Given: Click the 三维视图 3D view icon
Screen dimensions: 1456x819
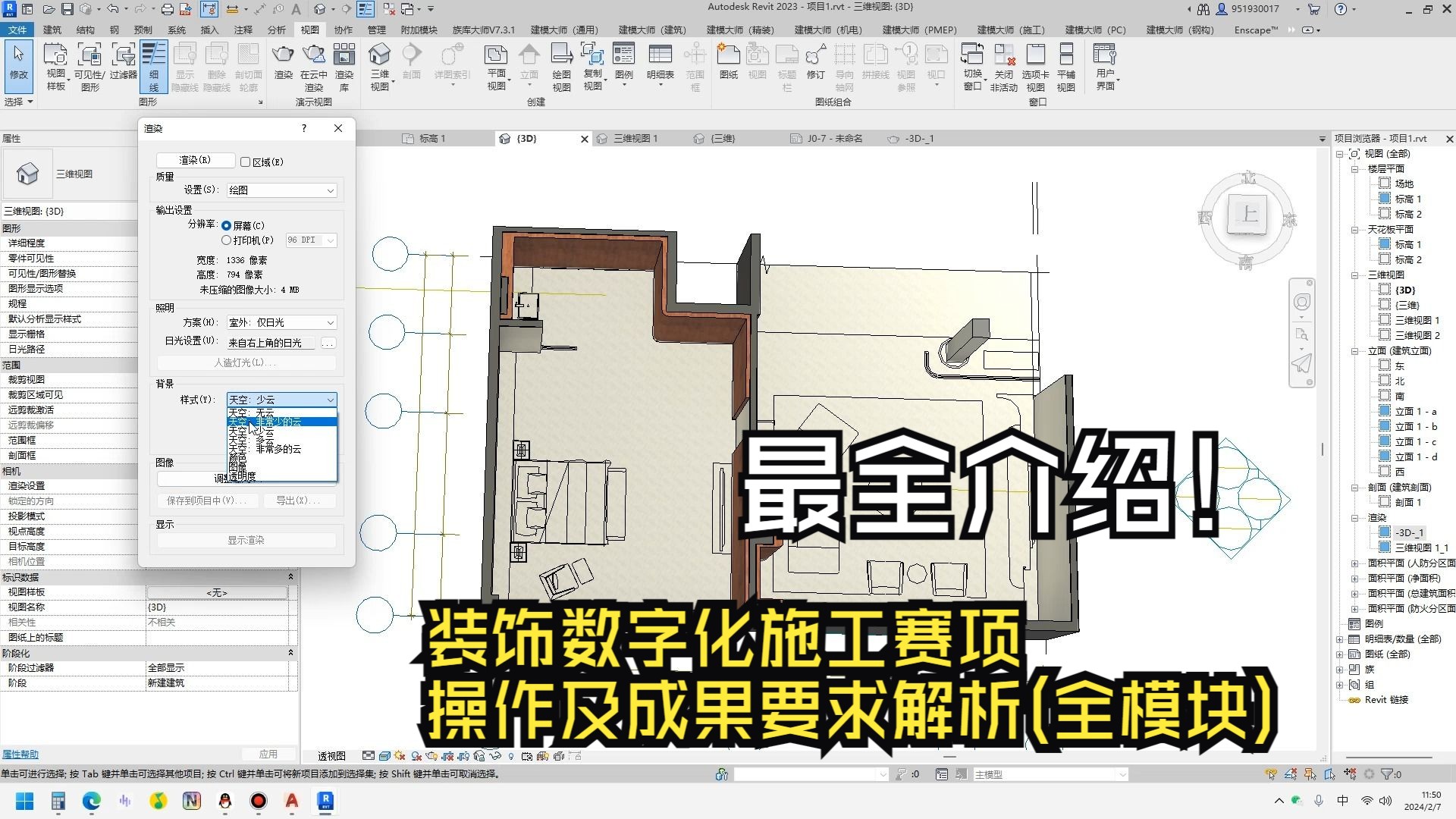Looking at the screenshot, I should click(x=379, y=67).
